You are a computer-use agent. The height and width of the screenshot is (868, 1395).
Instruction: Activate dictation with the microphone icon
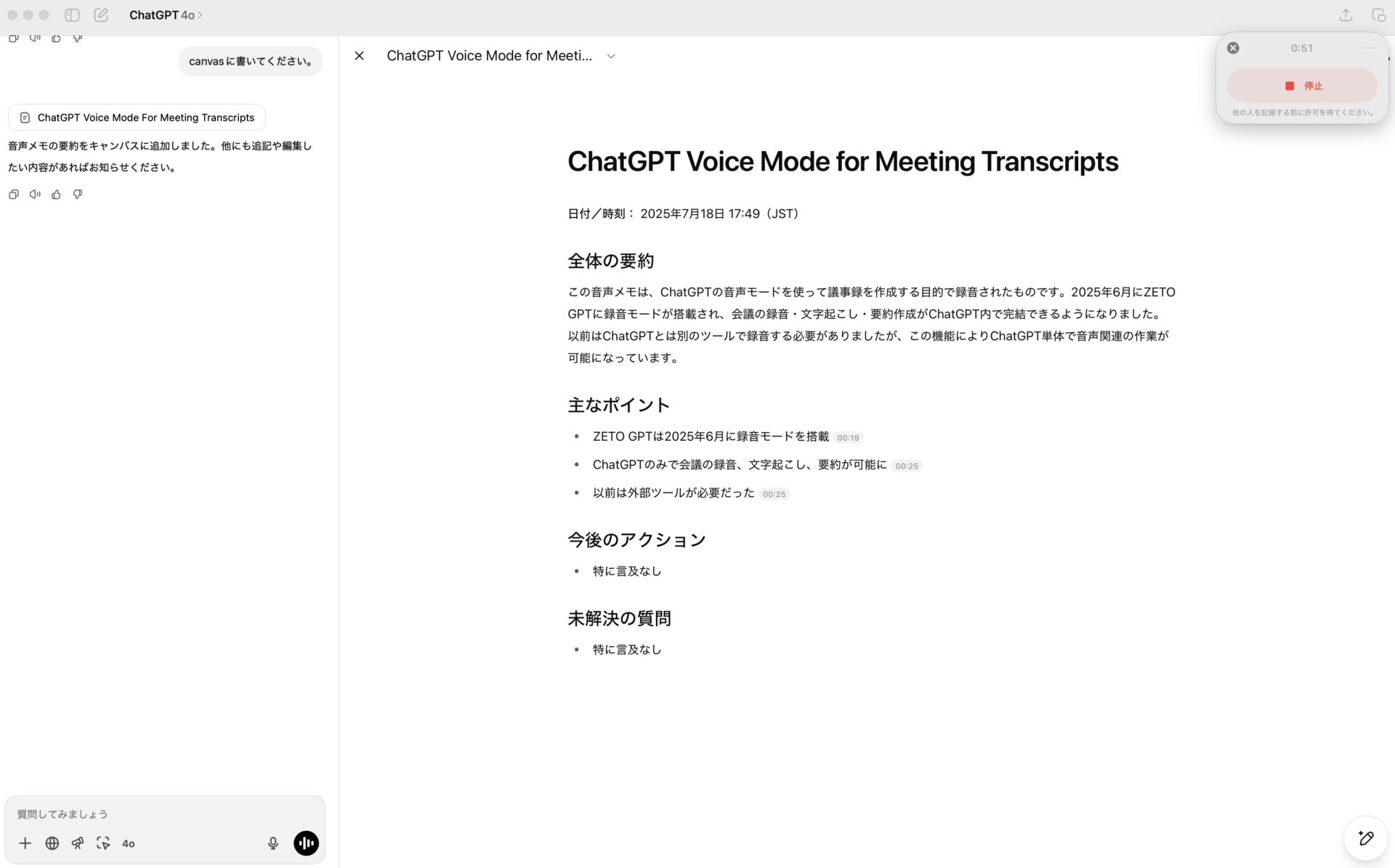click(272, 843)
